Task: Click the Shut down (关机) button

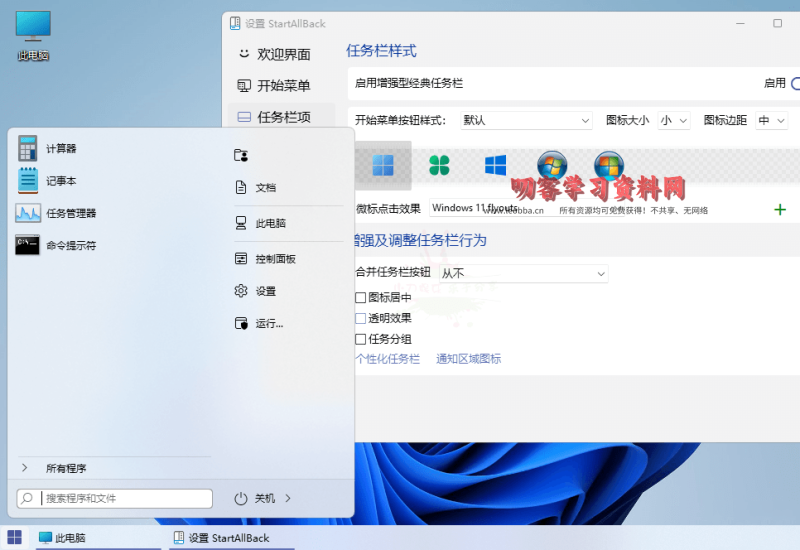Action: (x=255, y=498)
